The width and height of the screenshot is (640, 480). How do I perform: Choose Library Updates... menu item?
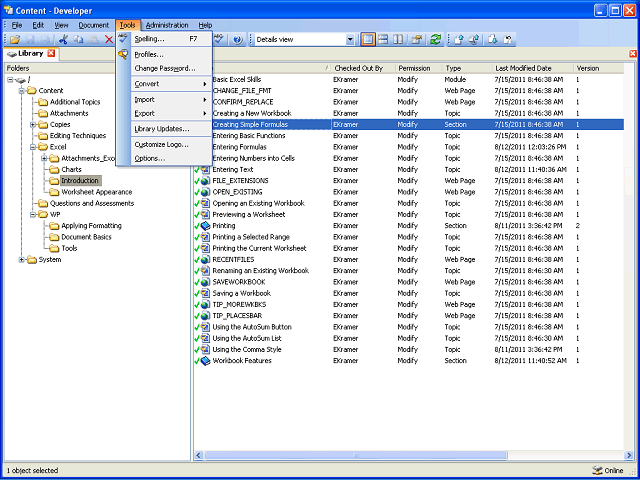tap(171, 129)
